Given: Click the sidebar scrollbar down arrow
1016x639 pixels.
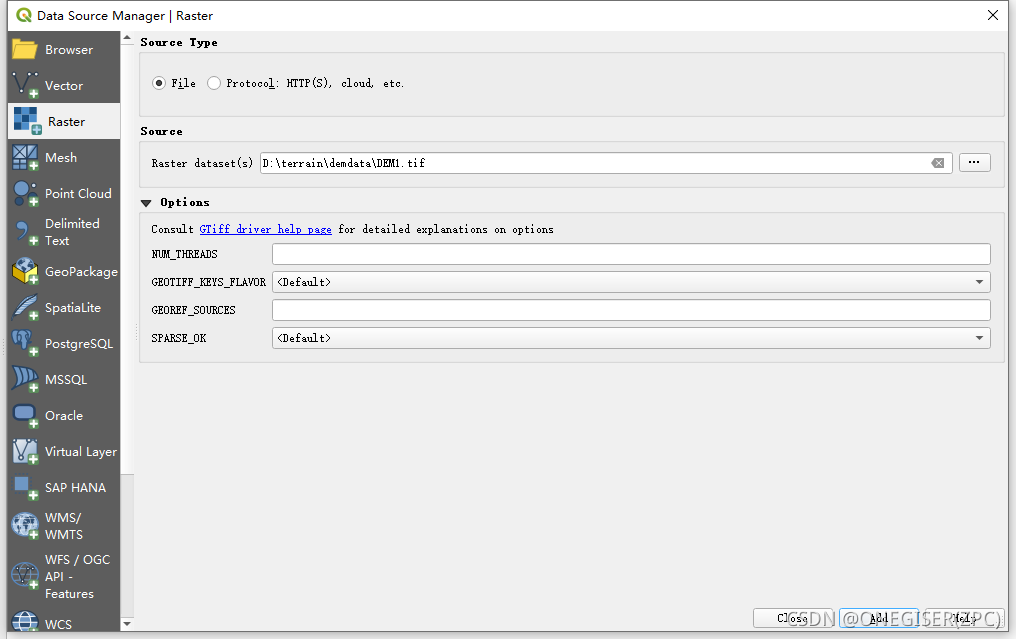Looking at the screenshot, I should 127,623.
